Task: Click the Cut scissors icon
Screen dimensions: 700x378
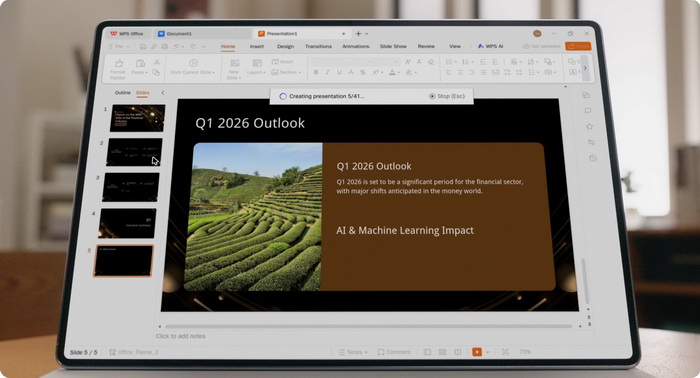Action: tap(157, 62)
